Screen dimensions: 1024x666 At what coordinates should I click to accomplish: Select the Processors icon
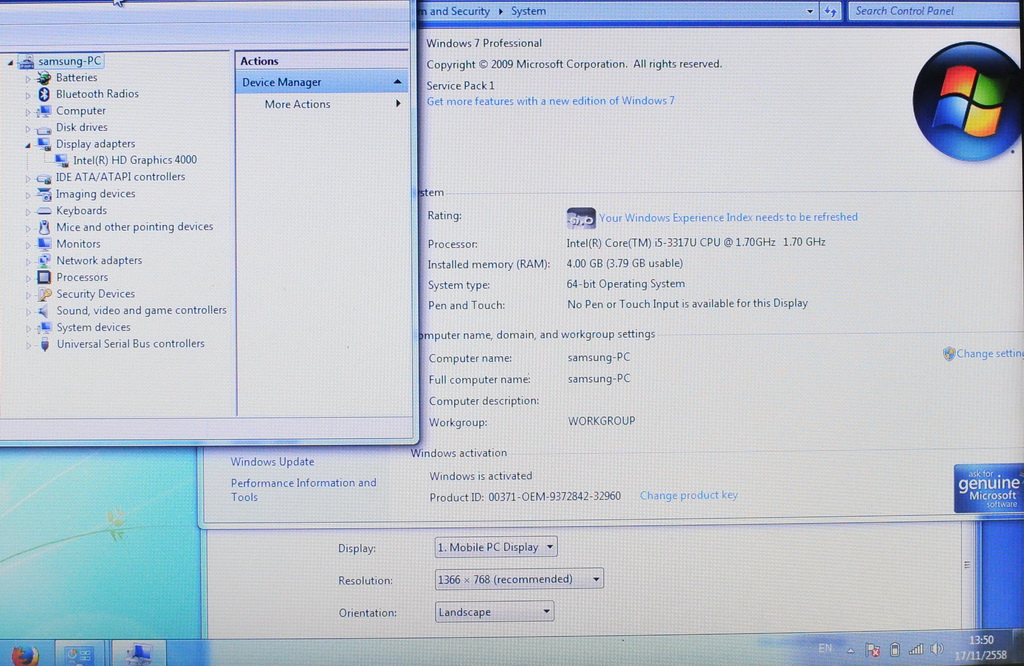[x=44, y=278]
